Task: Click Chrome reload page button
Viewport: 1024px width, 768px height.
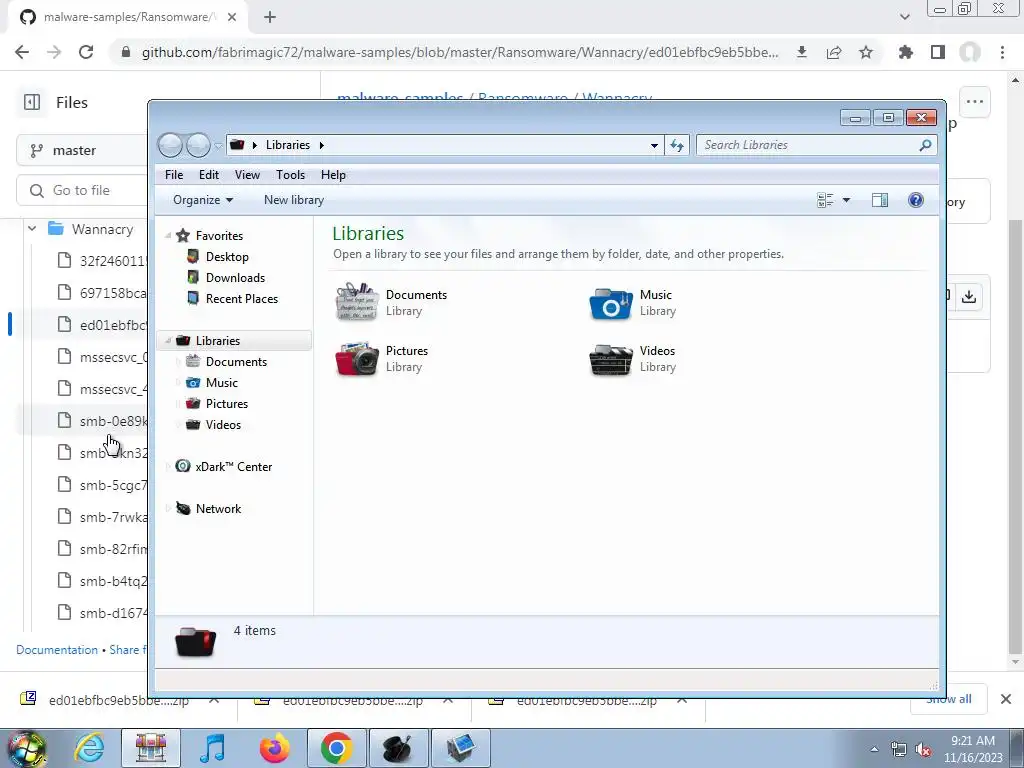Action: [x=86, y=52]
